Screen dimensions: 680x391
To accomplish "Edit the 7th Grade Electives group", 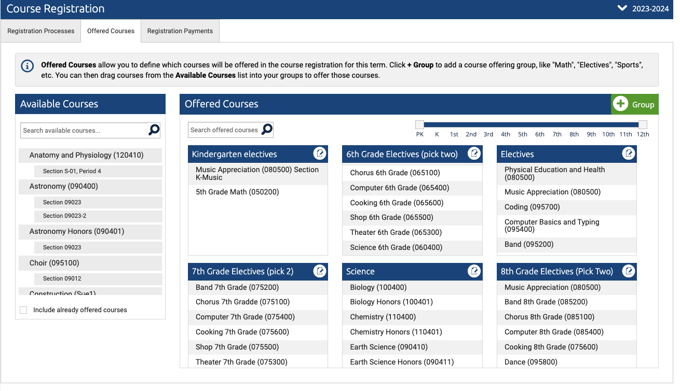I will pyautogui.click(x=320, y=271).
